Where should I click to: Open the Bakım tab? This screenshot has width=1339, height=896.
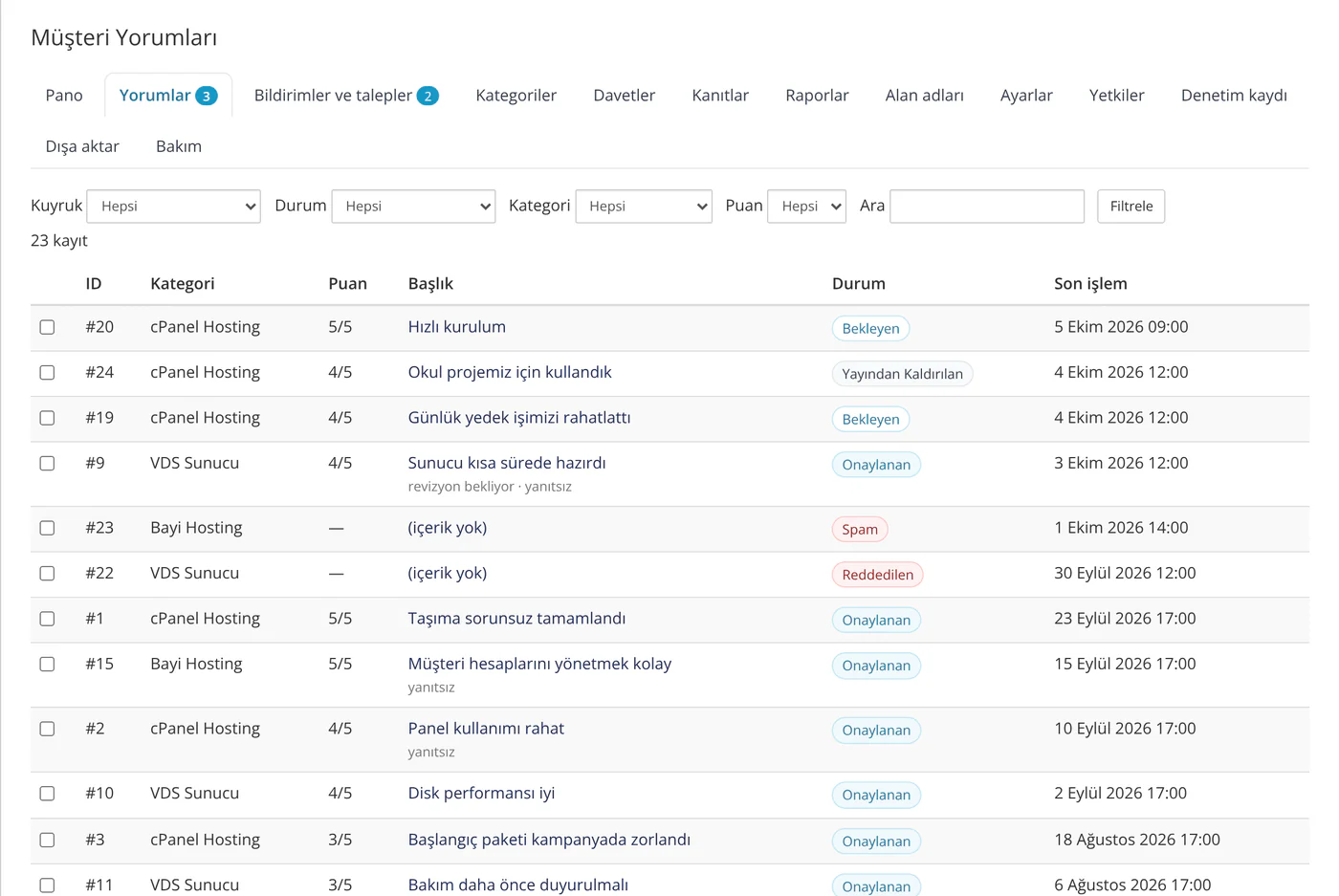[x=179, y=146]
